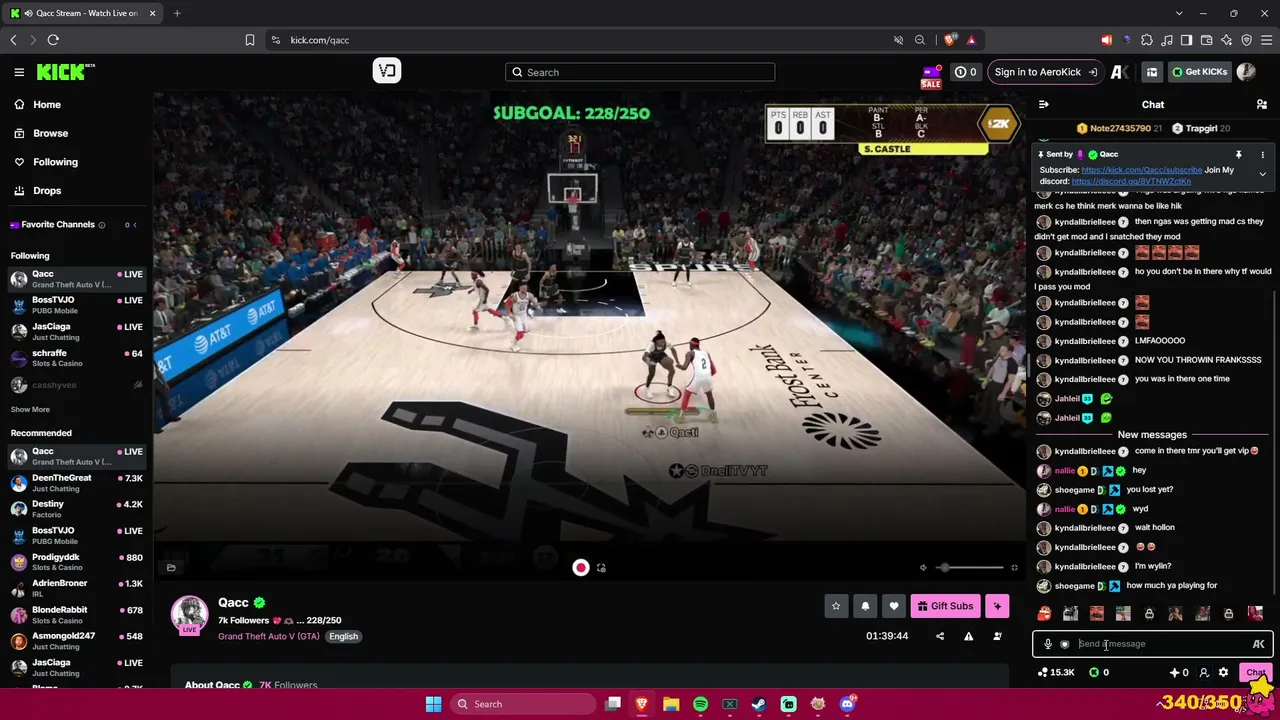This screenshot has width=1280, height=720.
Task: Click the red record button on player
Action: (581, 568)
